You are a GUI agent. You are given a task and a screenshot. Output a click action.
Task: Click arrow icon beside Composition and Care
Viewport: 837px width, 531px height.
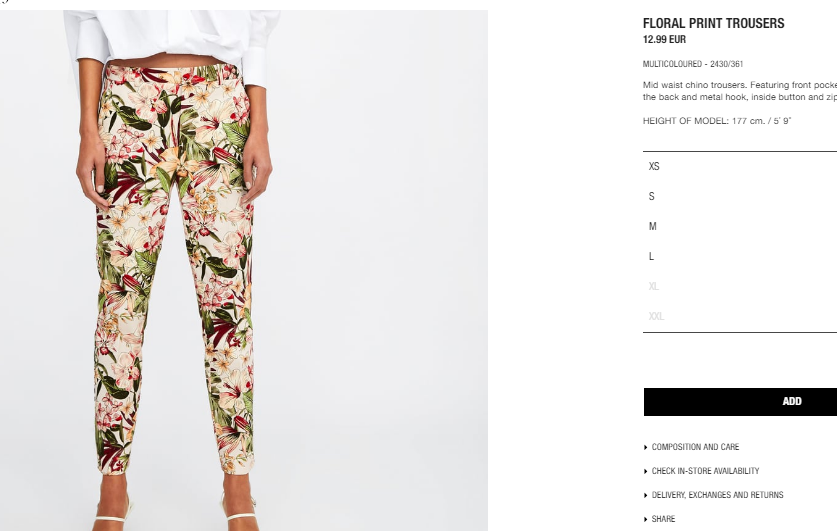[x=646, y=447]
